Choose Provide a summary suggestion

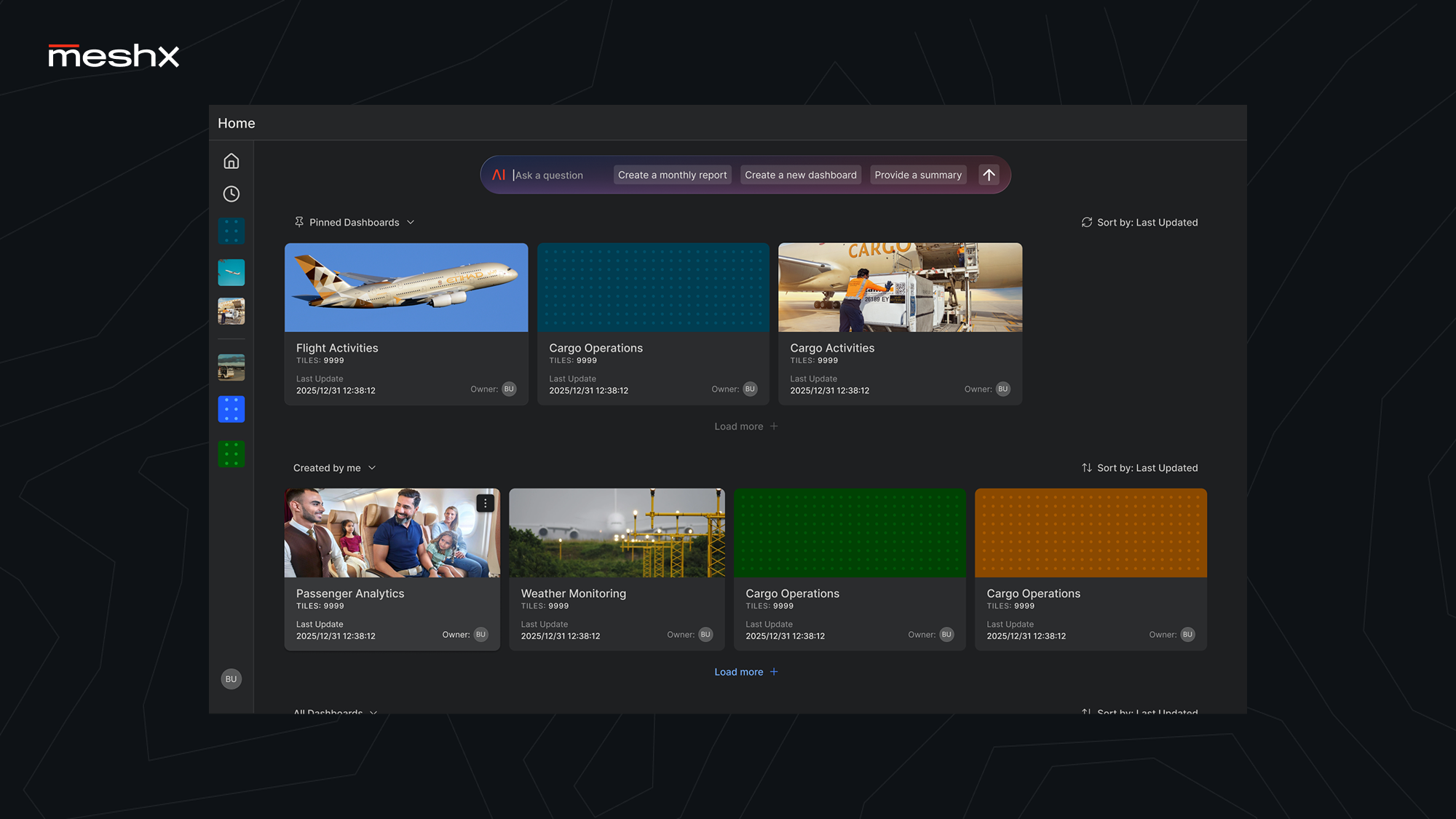(918, 175)
